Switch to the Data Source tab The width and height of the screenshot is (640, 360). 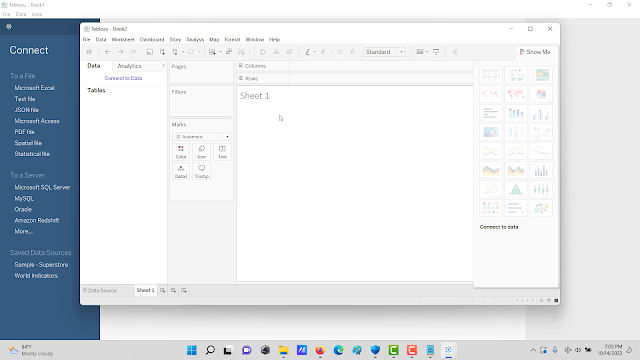tap(100, 291)
